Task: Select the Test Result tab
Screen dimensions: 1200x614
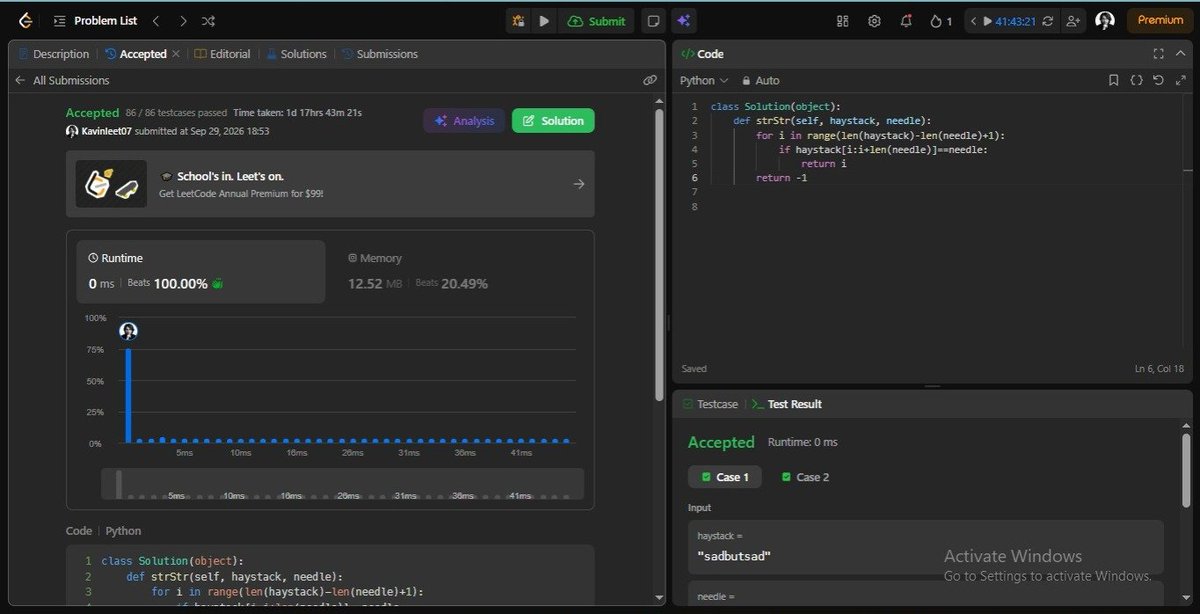Action: point(787,404)
